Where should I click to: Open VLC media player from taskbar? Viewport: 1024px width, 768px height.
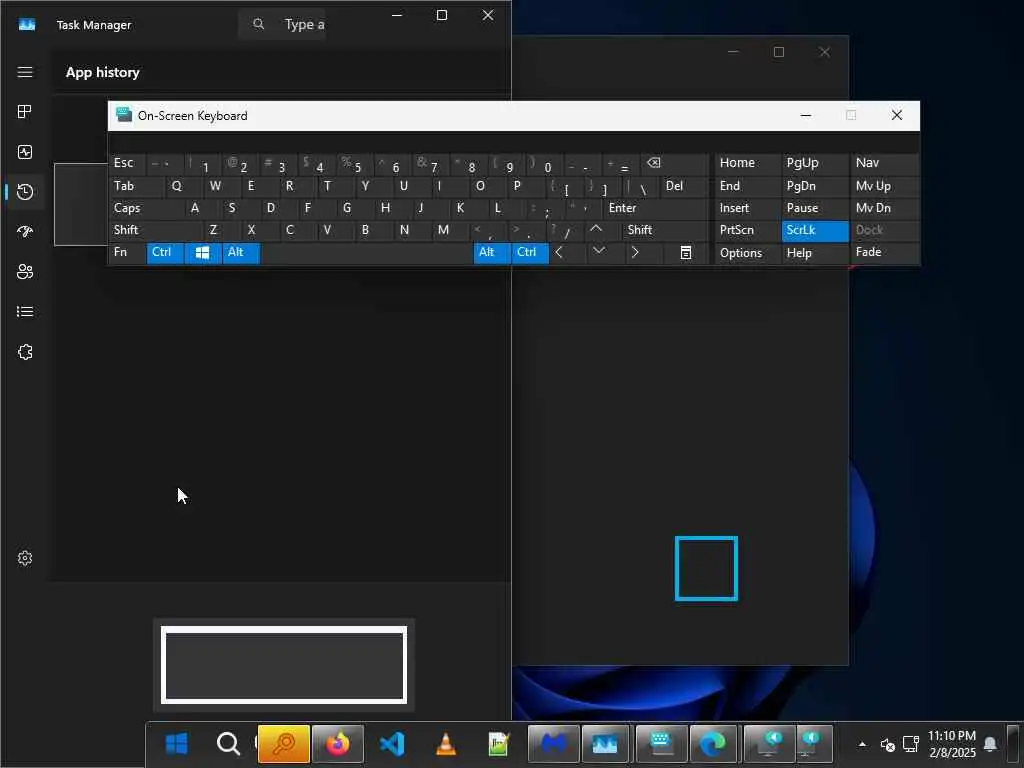coord(445,744)
